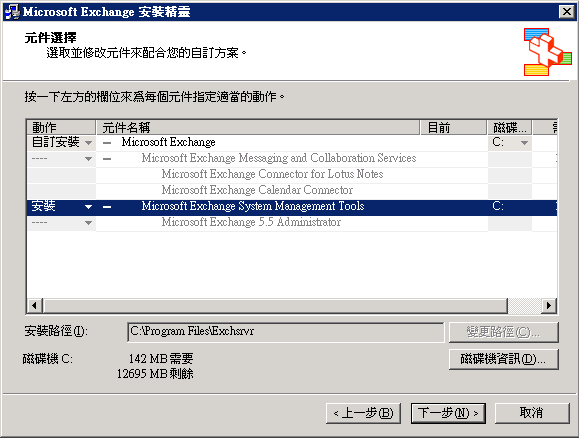Open 磁碟機資訊(D) disk information

tap(504, 359)
